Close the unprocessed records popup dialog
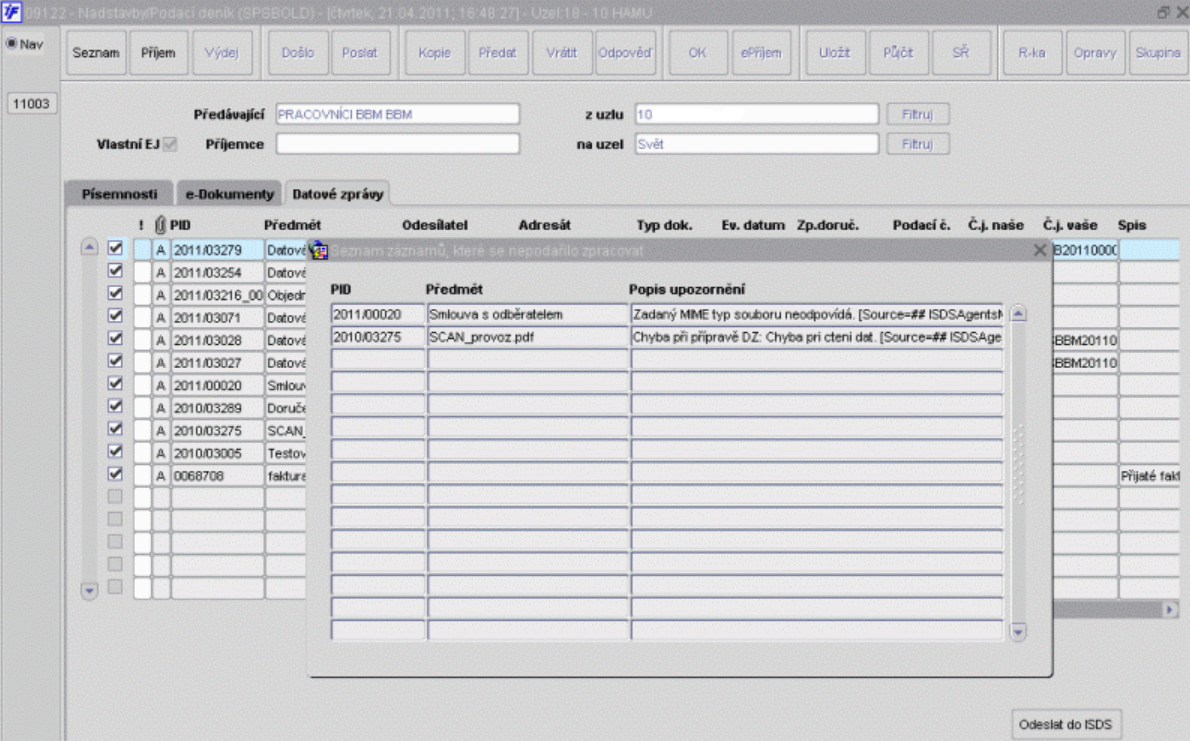The width and height of the screenshot is (1190, 741). coord(1040,250)
